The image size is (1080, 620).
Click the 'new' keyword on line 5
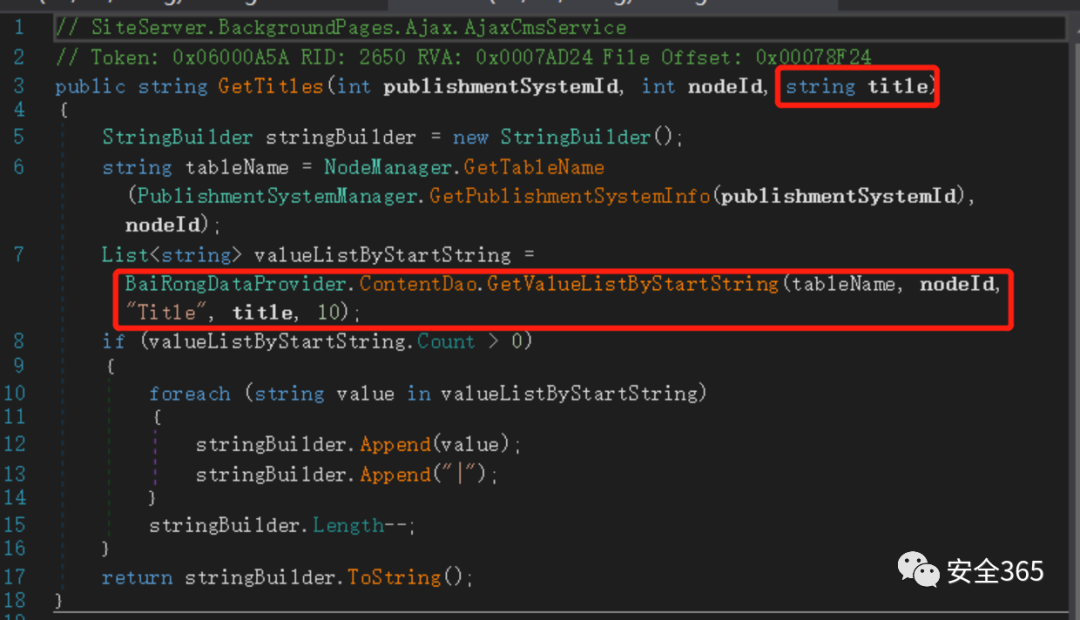(x=470, y=137)
